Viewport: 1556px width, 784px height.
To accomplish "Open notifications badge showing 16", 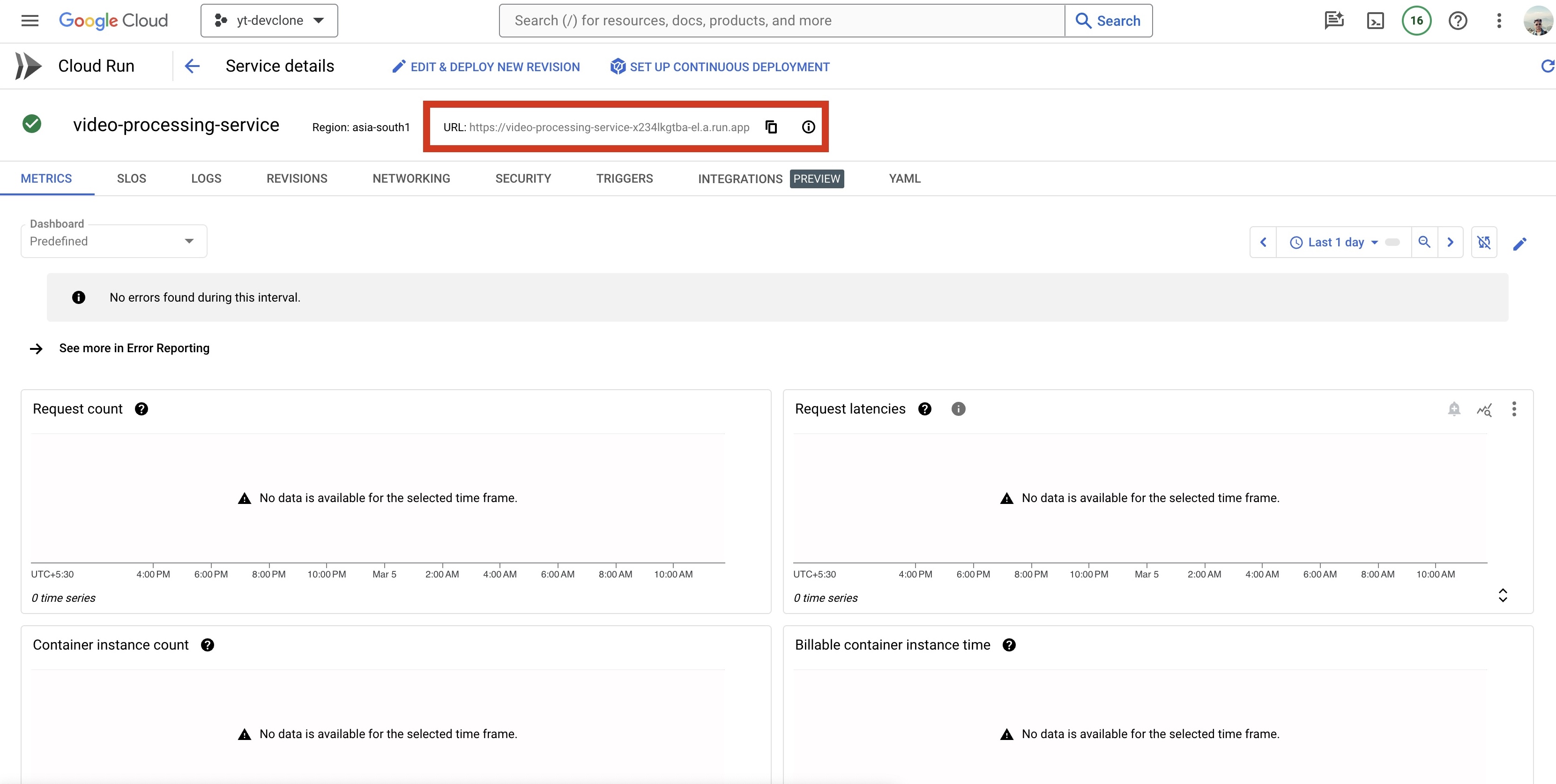I will pos(1416,21).
